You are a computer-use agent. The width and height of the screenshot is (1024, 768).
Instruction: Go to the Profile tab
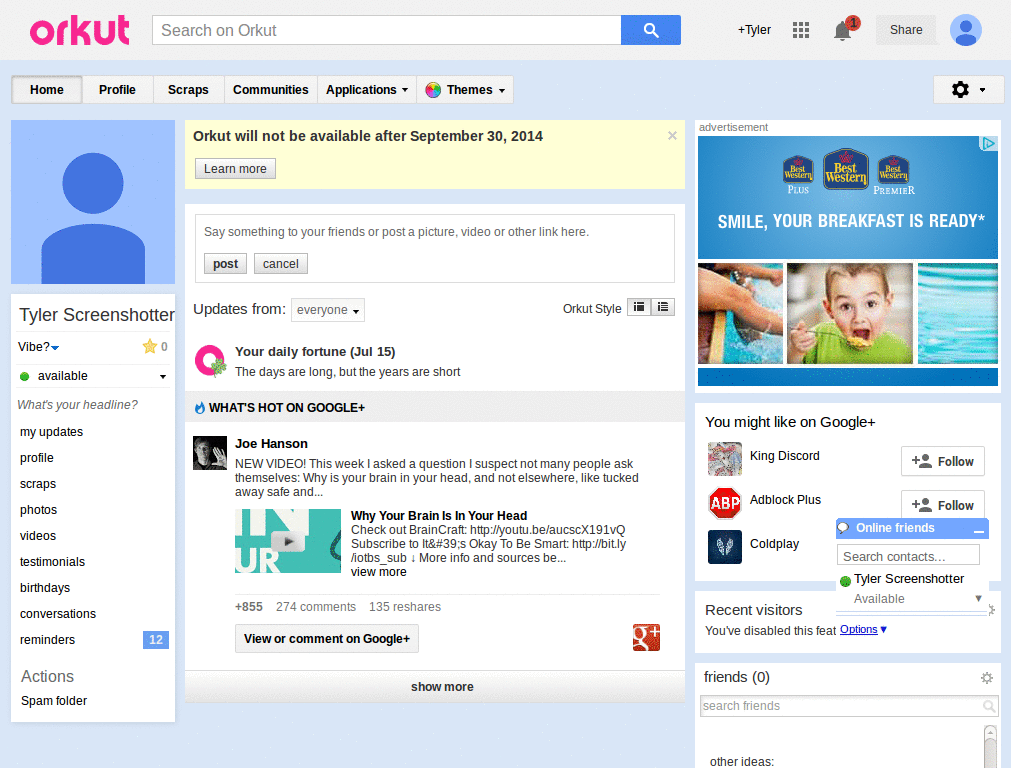pos(118,90)
